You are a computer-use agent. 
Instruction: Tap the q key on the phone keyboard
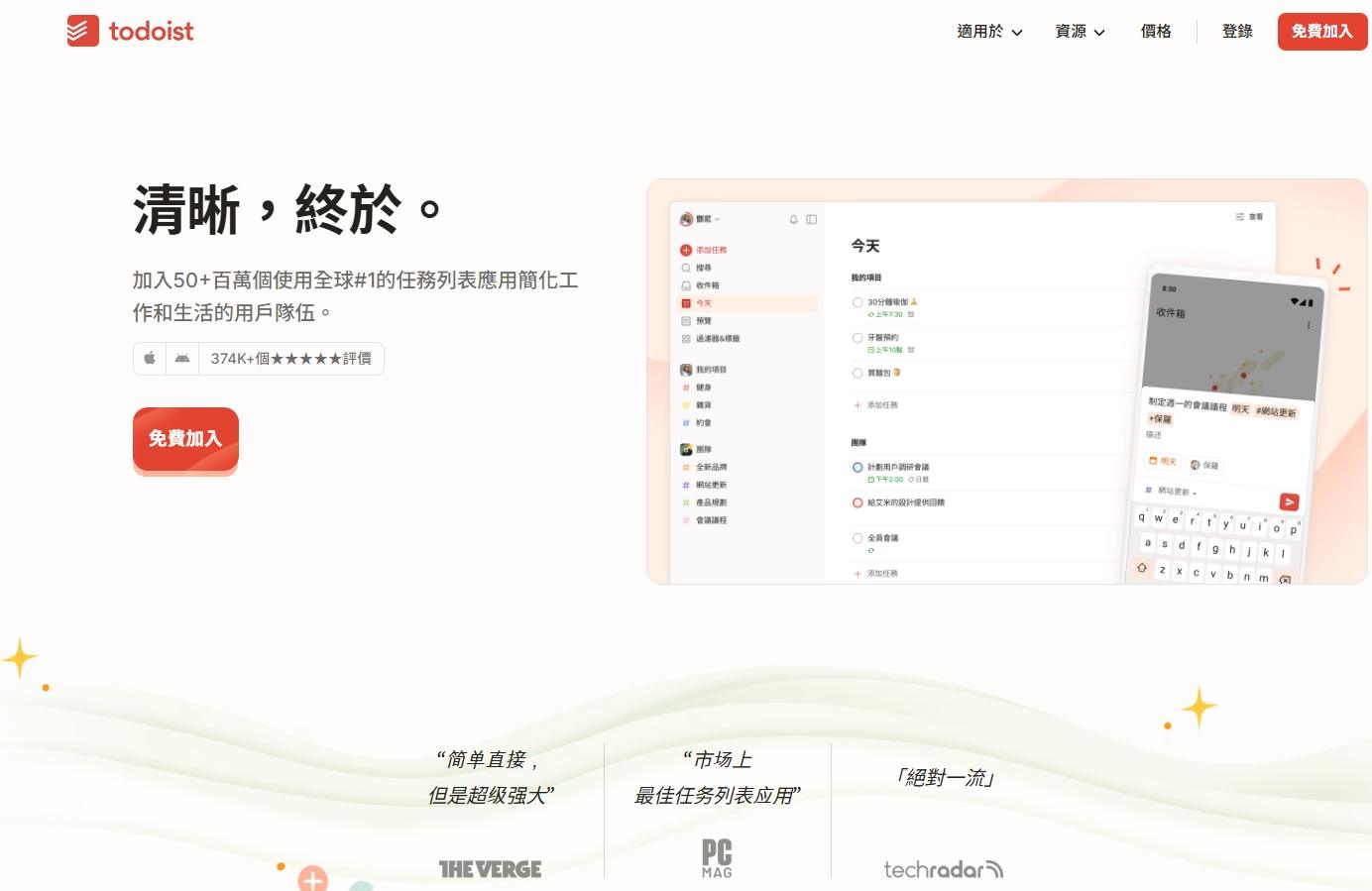1141,517
